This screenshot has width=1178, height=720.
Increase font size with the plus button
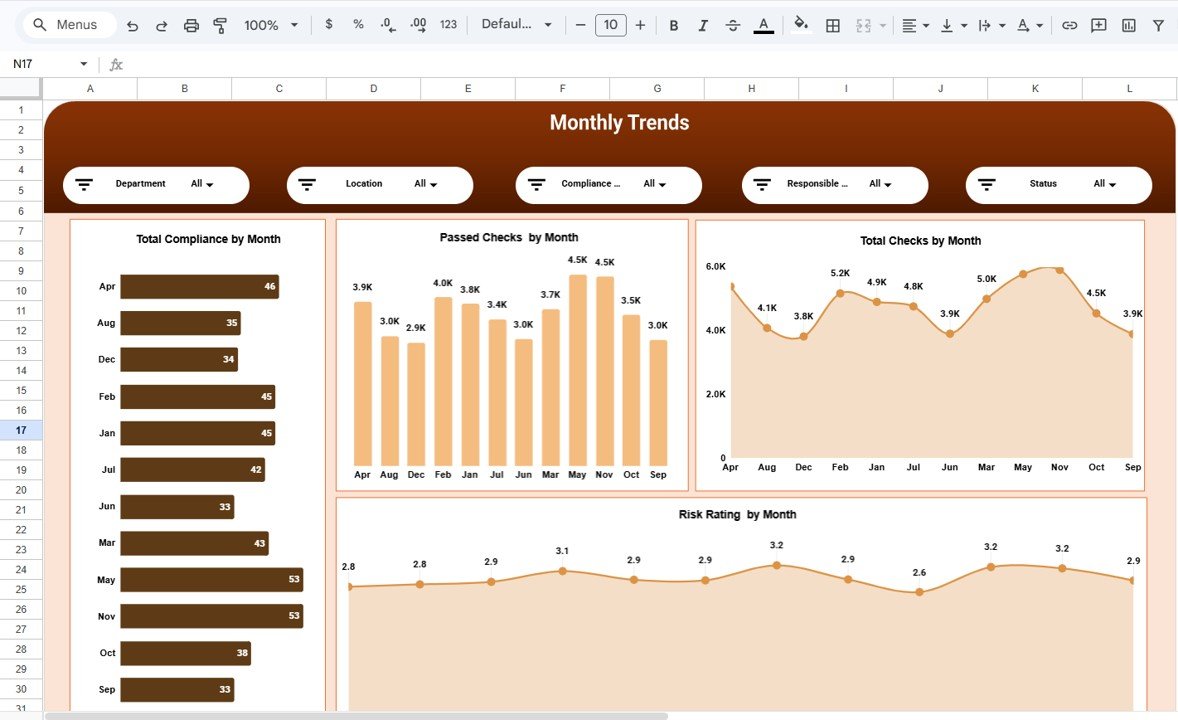[x=640, y=24]
